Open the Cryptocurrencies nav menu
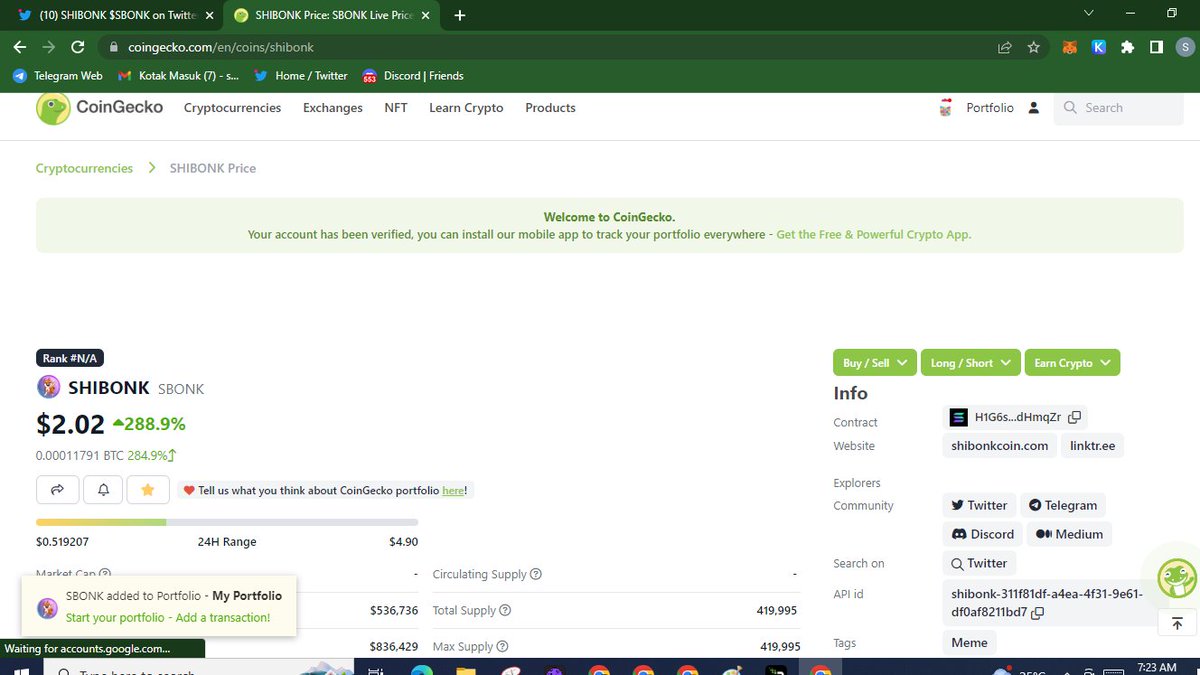 (x=232, y=108)
